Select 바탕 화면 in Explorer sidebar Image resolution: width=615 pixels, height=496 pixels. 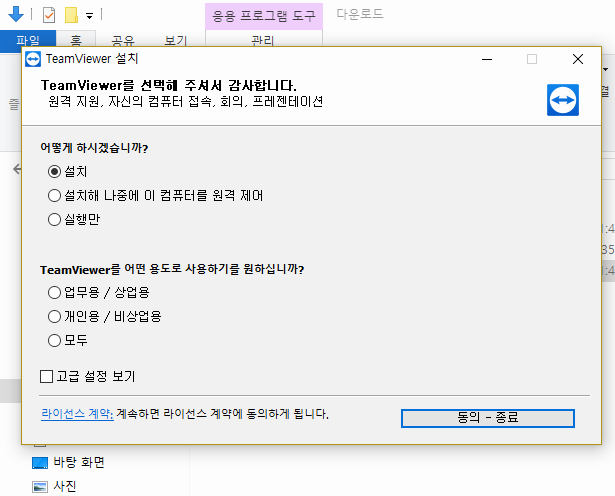78,462
